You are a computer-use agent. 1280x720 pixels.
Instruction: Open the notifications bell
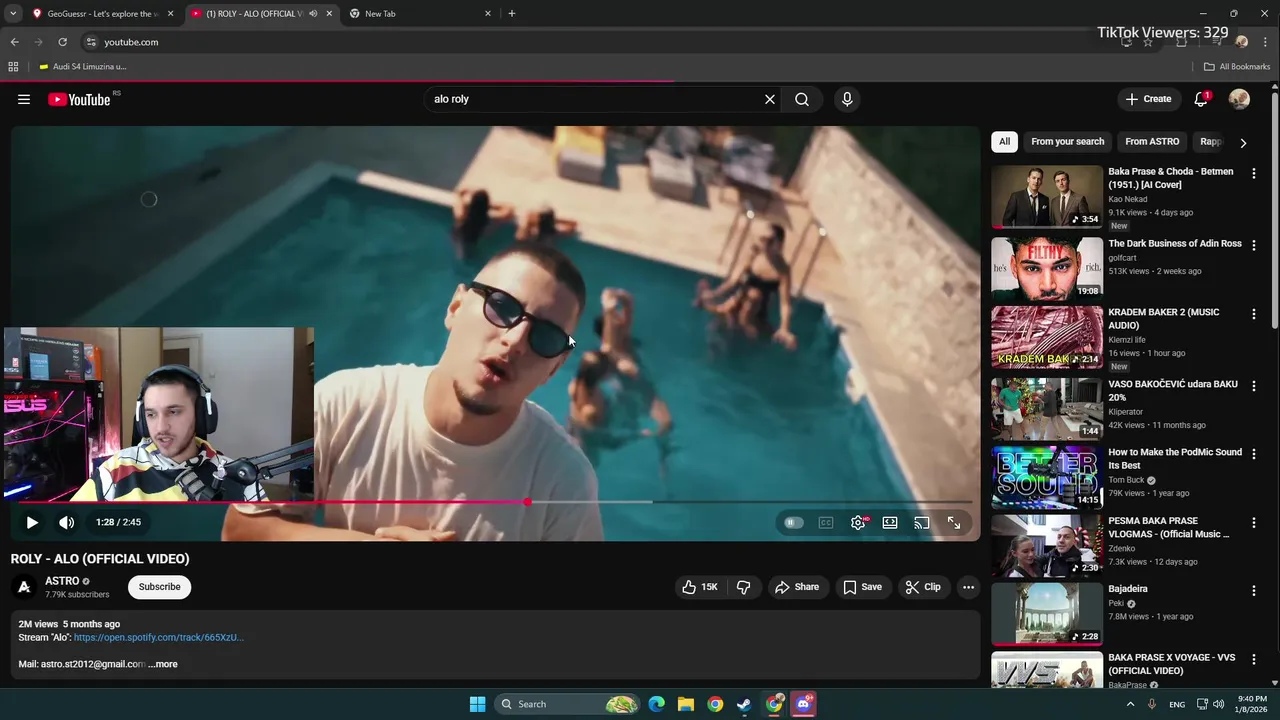(1201, 99)
